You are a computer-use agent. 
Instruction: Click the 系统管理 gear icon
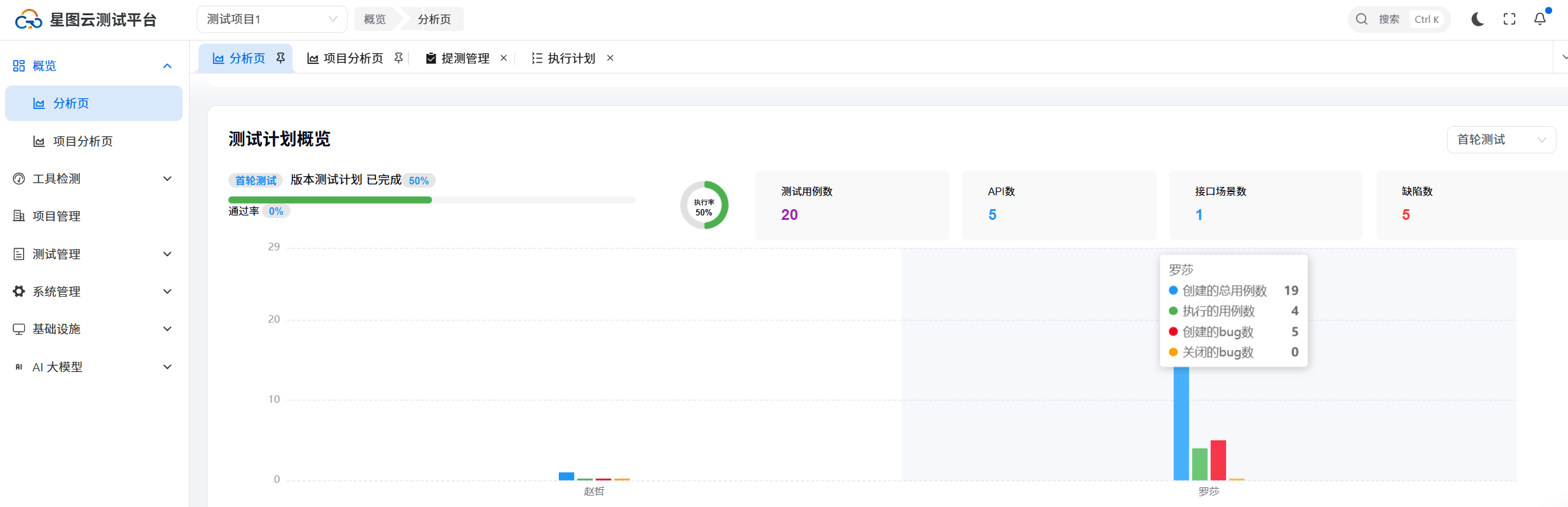click(19, 292)
